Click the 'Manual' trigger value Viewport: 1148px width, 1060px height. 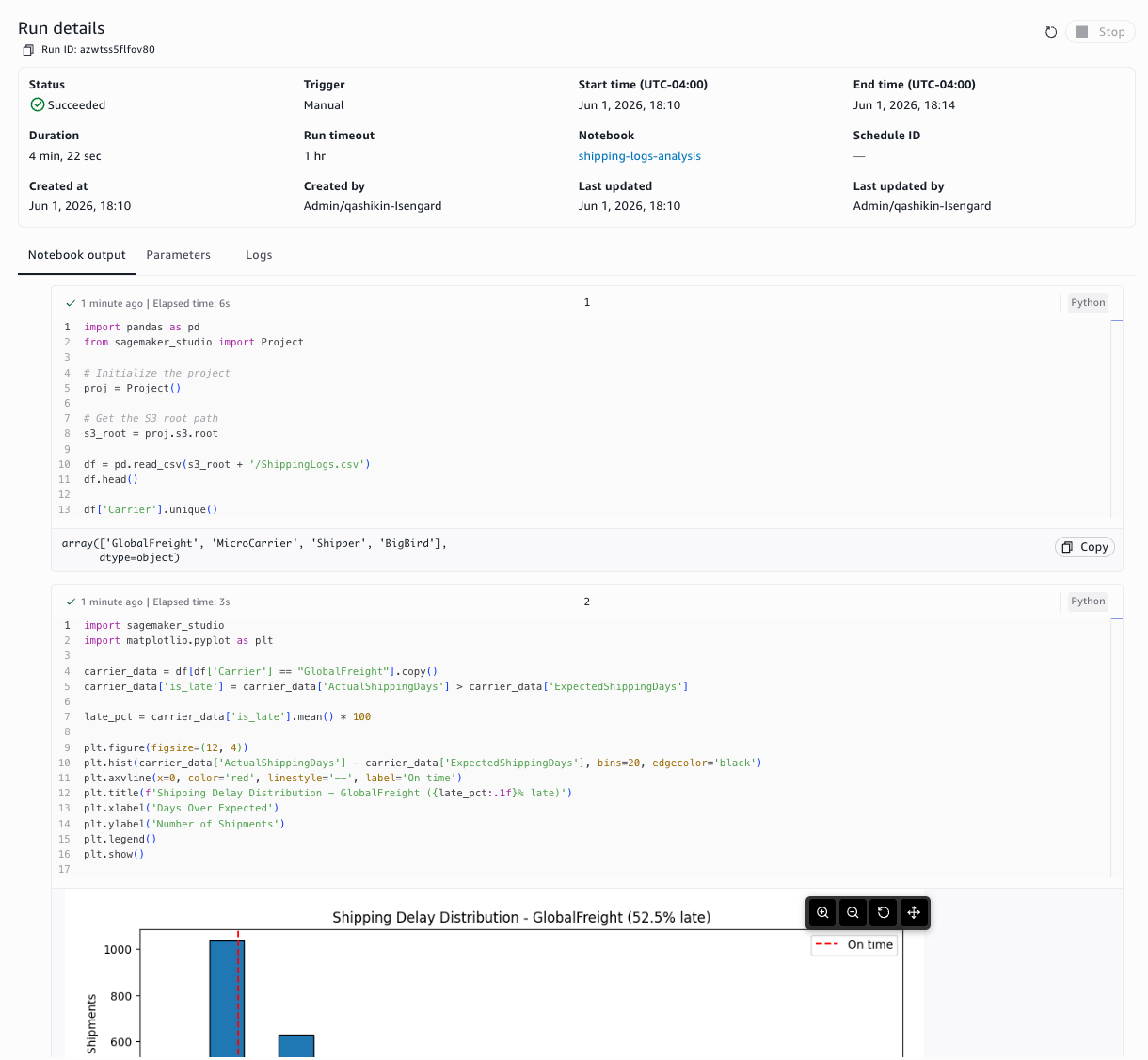pos(324,105)
